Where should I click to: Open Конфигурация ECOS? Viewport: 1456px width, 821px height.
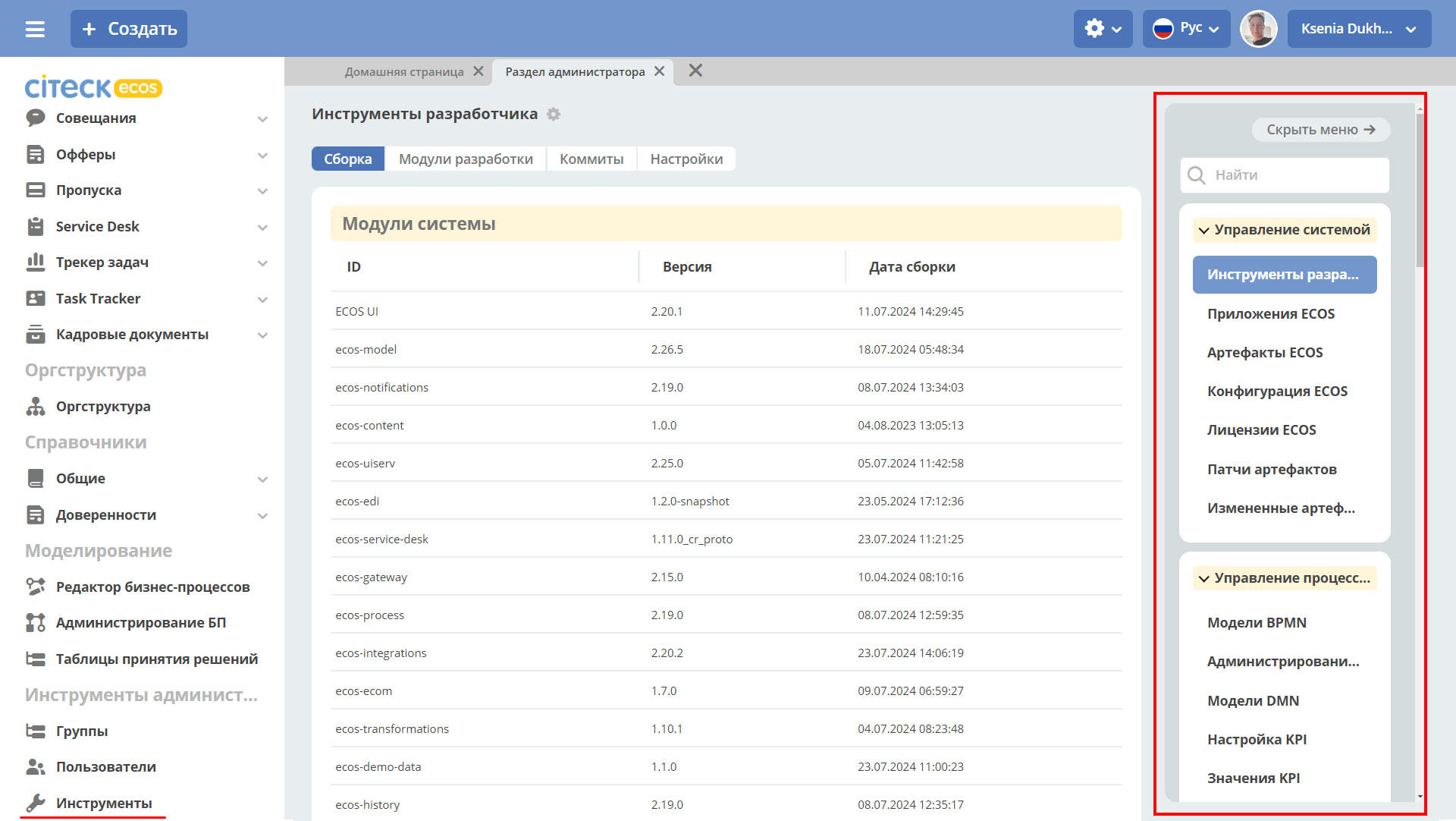click(1277, 391)
